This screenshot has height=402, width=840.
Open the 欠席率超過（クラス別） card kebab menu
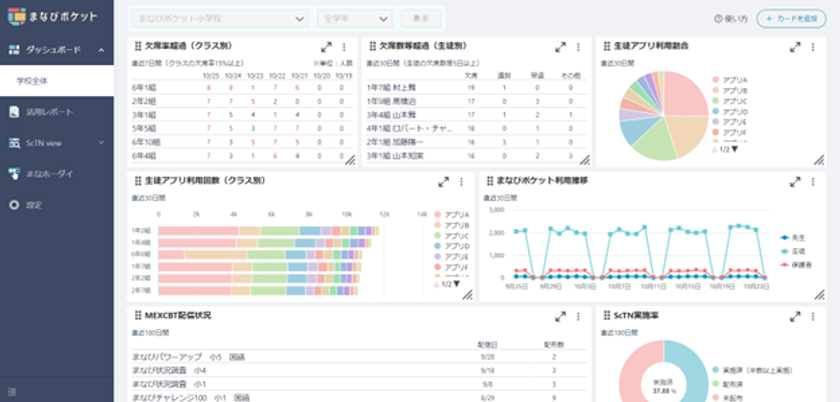point(344,47)
